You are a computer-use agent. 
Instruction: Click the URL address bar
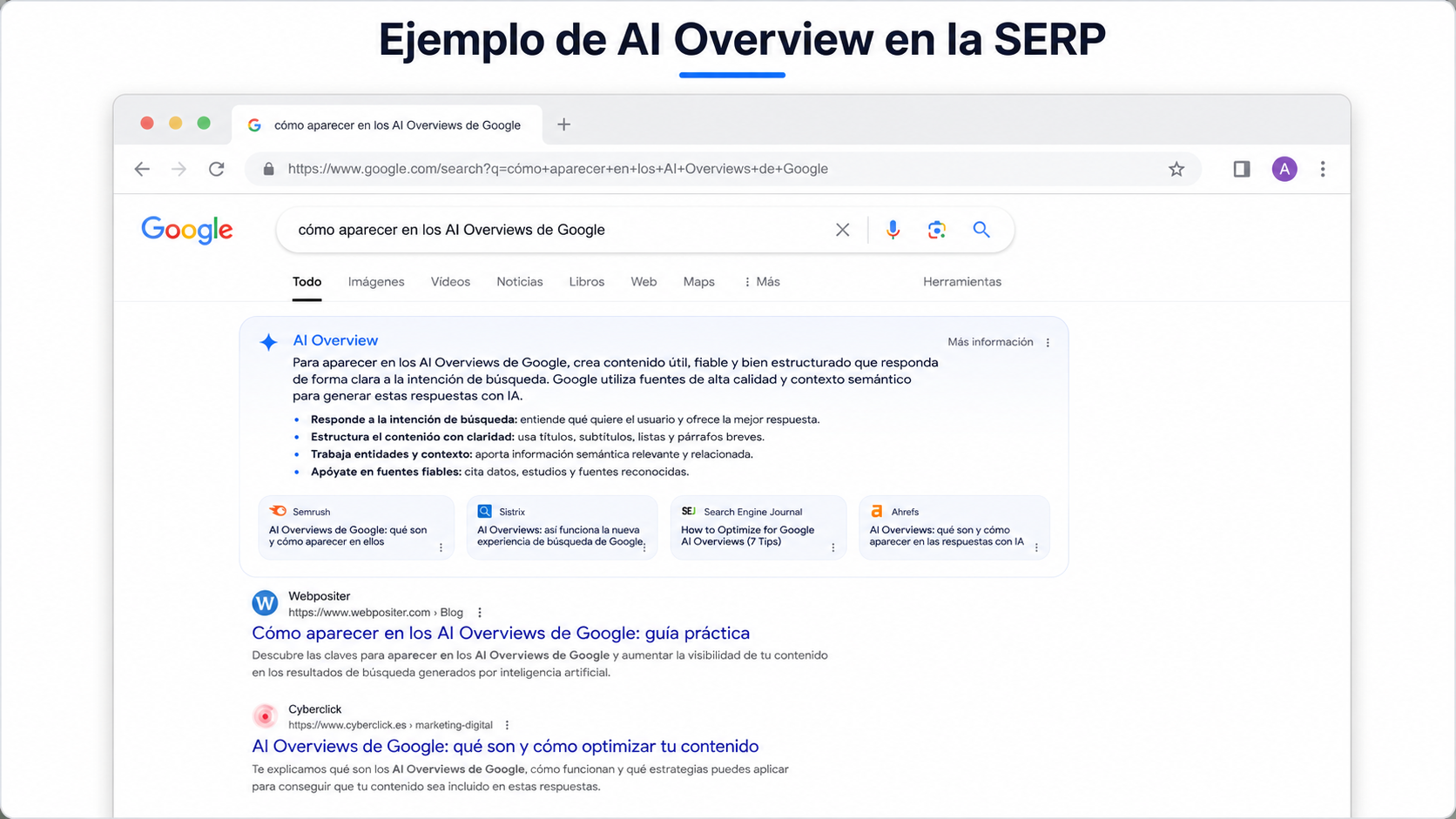pyautogui.click(x=723, y=169)
